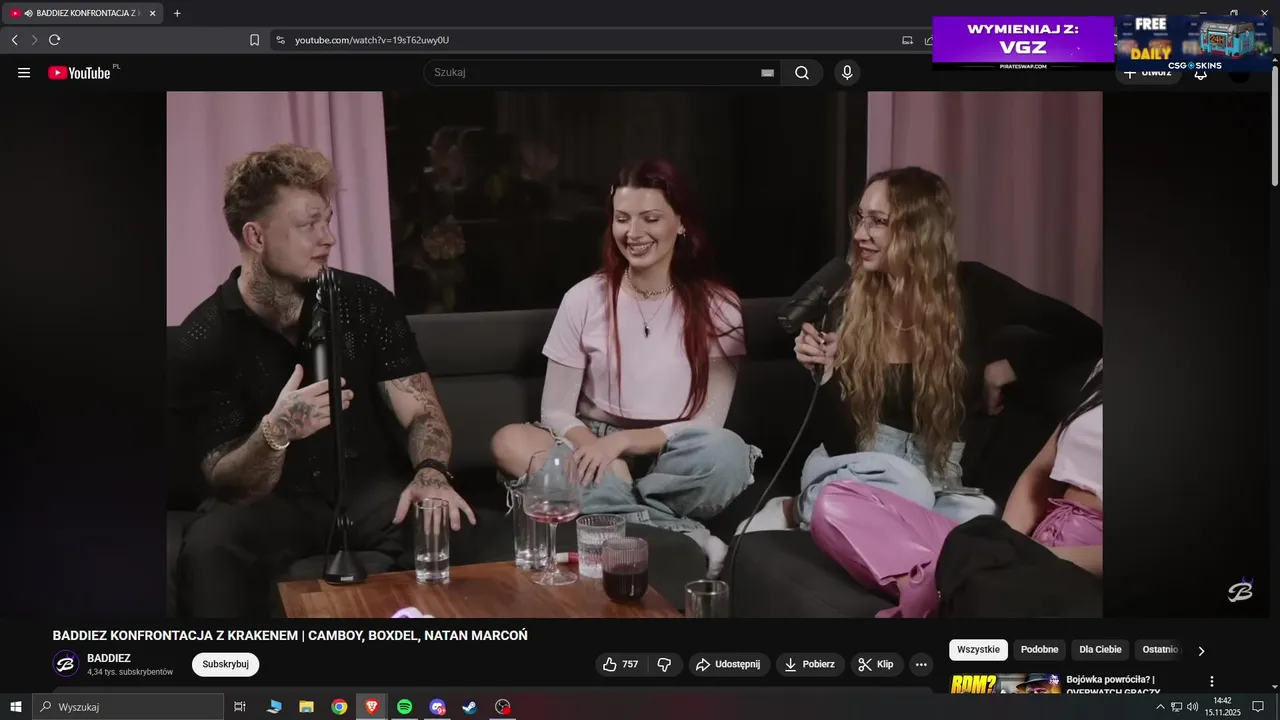Dislike the video with thumbs down
The width and height of the screenshot is (1280, 720).
[x=664, y=664]
